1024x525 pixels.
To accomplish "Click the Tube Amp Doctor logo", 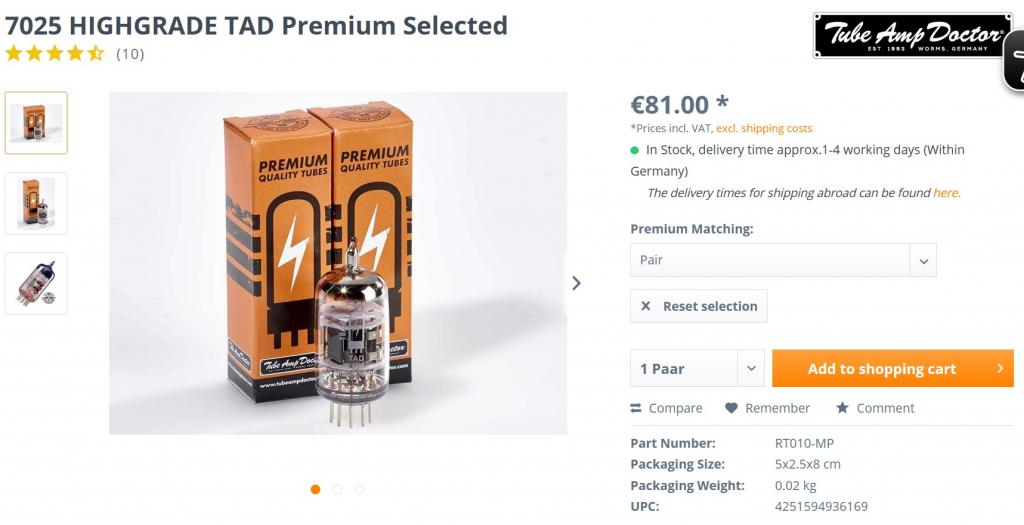I will 911,36.
